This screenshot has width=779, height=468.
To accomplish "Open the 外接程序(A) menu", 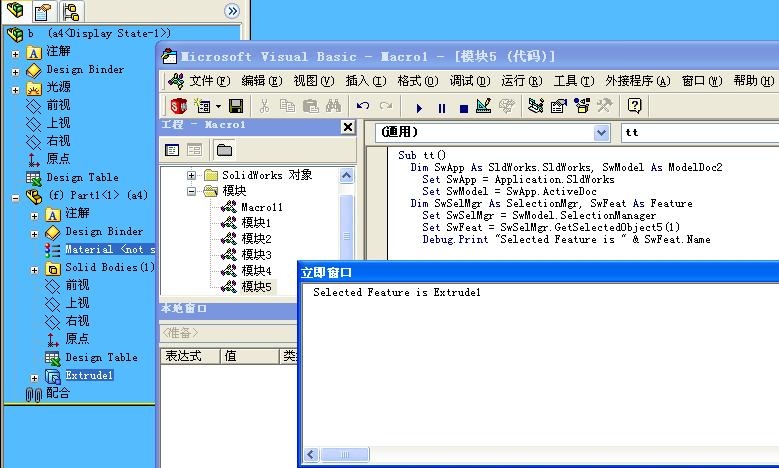I will (x=637, y=80).
